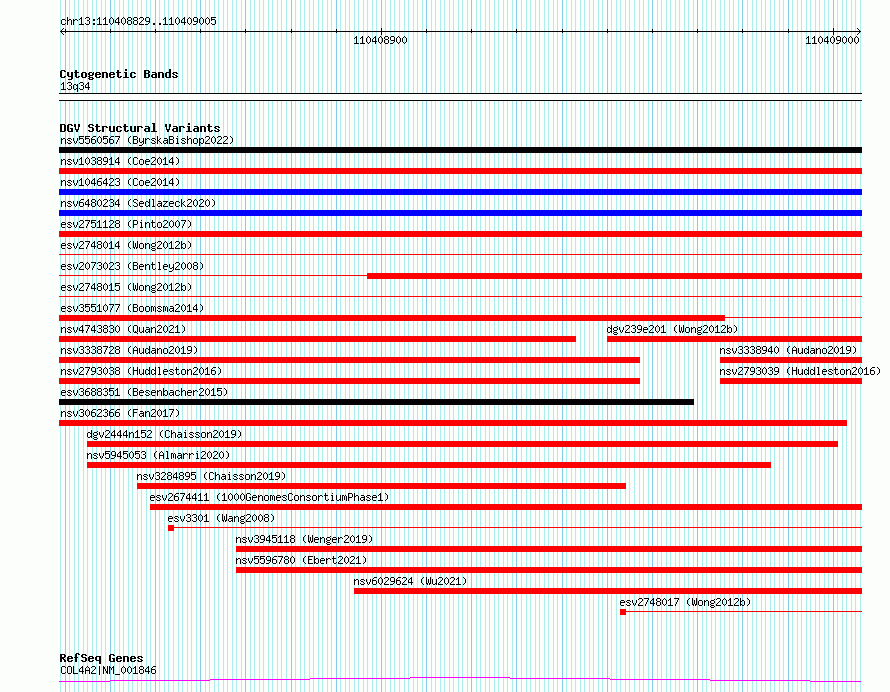Click nsv3338940 (Audano2019) variant label
The width and height of the screenshot is (890, 692).
pos(788,350)
